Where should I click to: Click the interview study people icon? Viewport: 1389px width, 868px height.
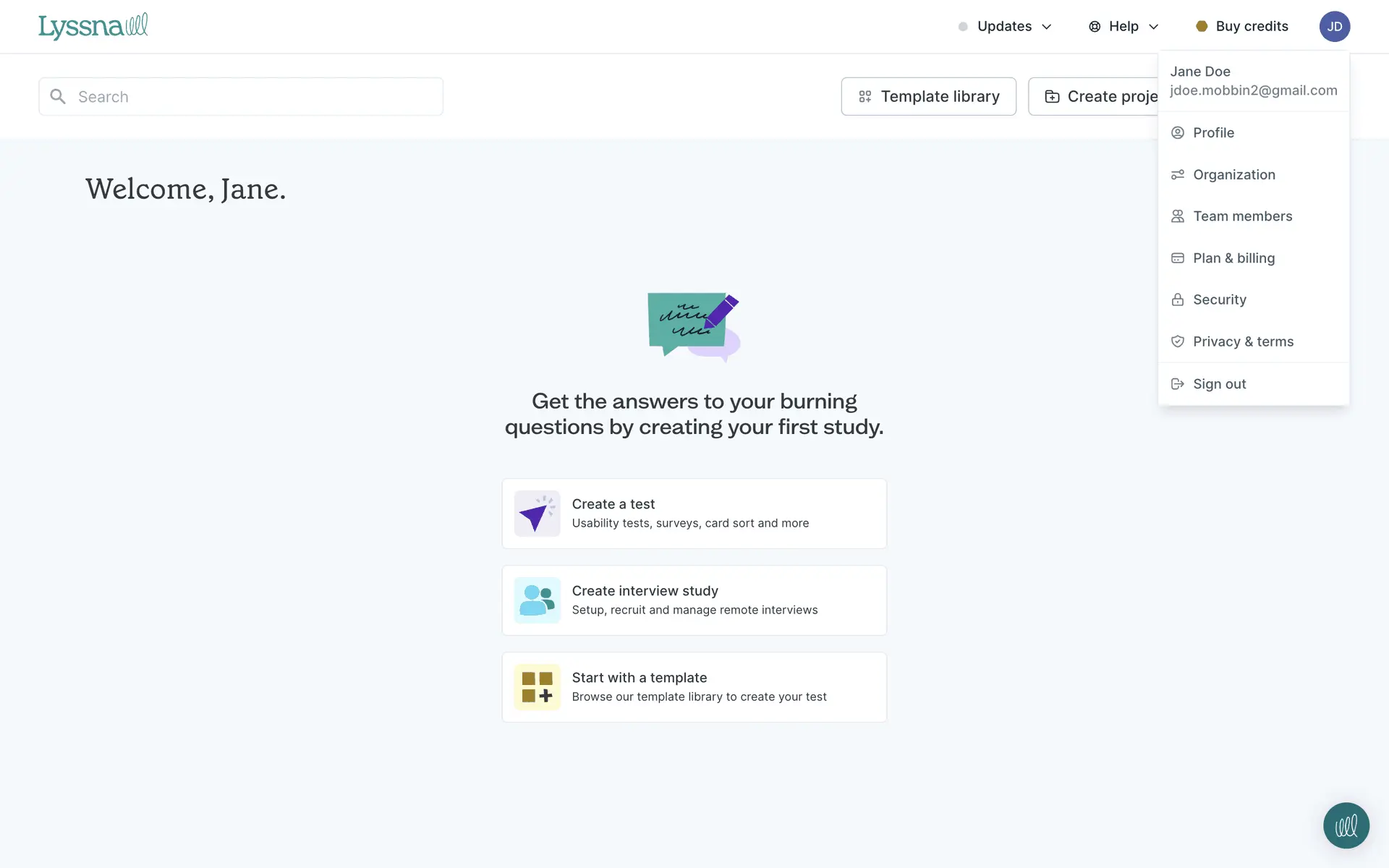point(537,600)
